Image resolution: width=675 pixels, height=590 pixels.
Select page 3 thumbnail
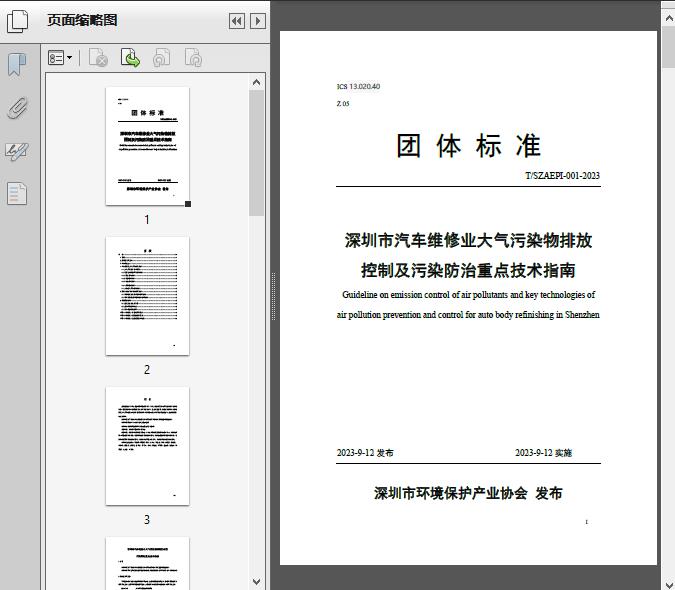(x=147, y=446)
